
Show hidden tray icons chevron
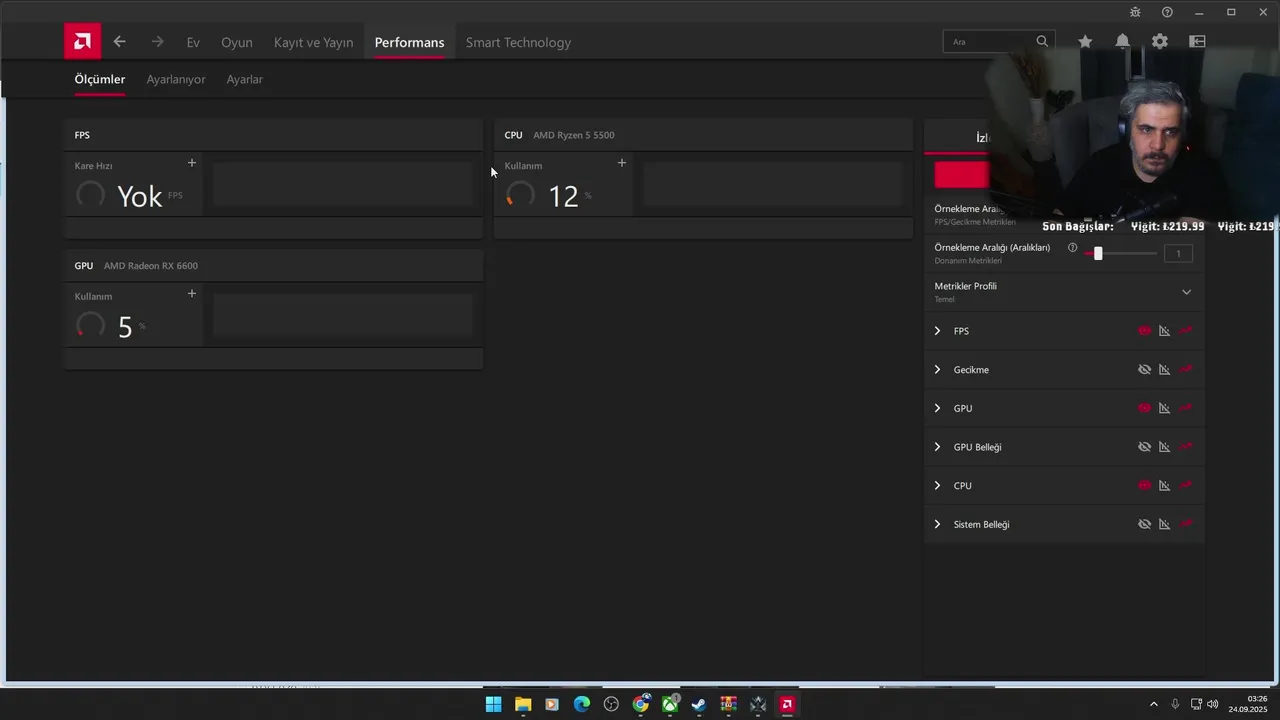(1153, 704)
